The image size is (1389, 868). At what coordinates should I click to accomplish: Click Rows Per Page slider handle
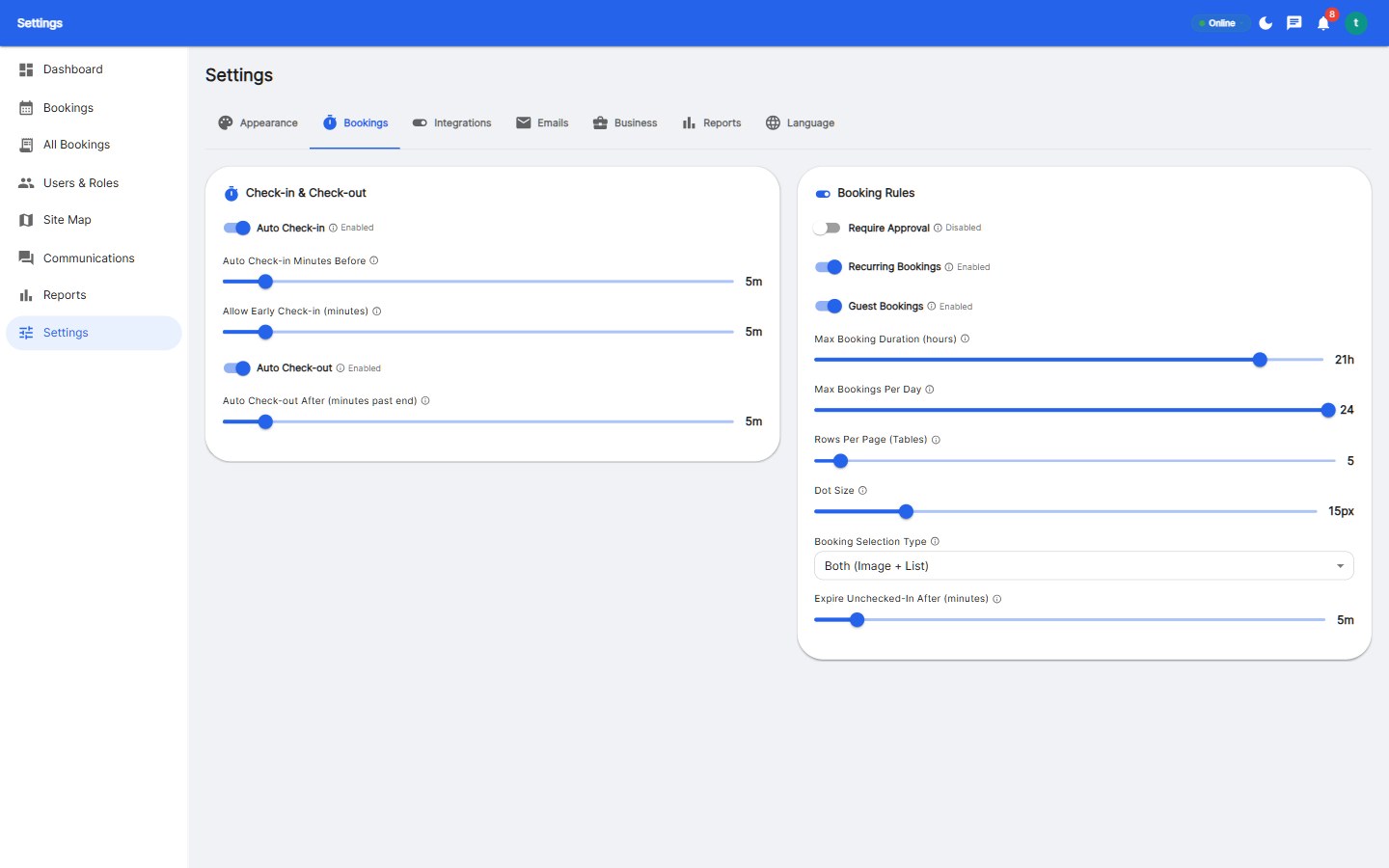click(x=840, y=461)
